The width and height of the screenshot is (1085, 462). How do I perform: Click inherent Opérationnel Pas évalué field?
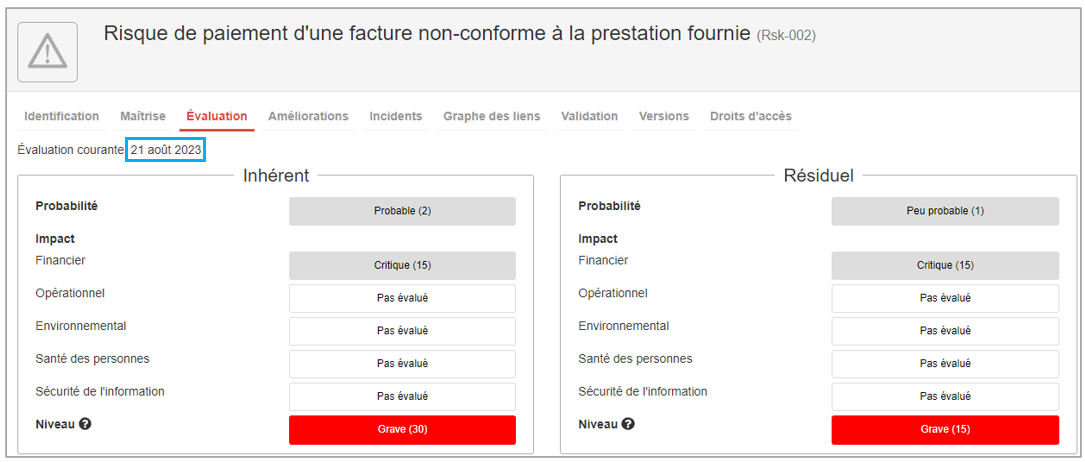click(x=402, y=298)
